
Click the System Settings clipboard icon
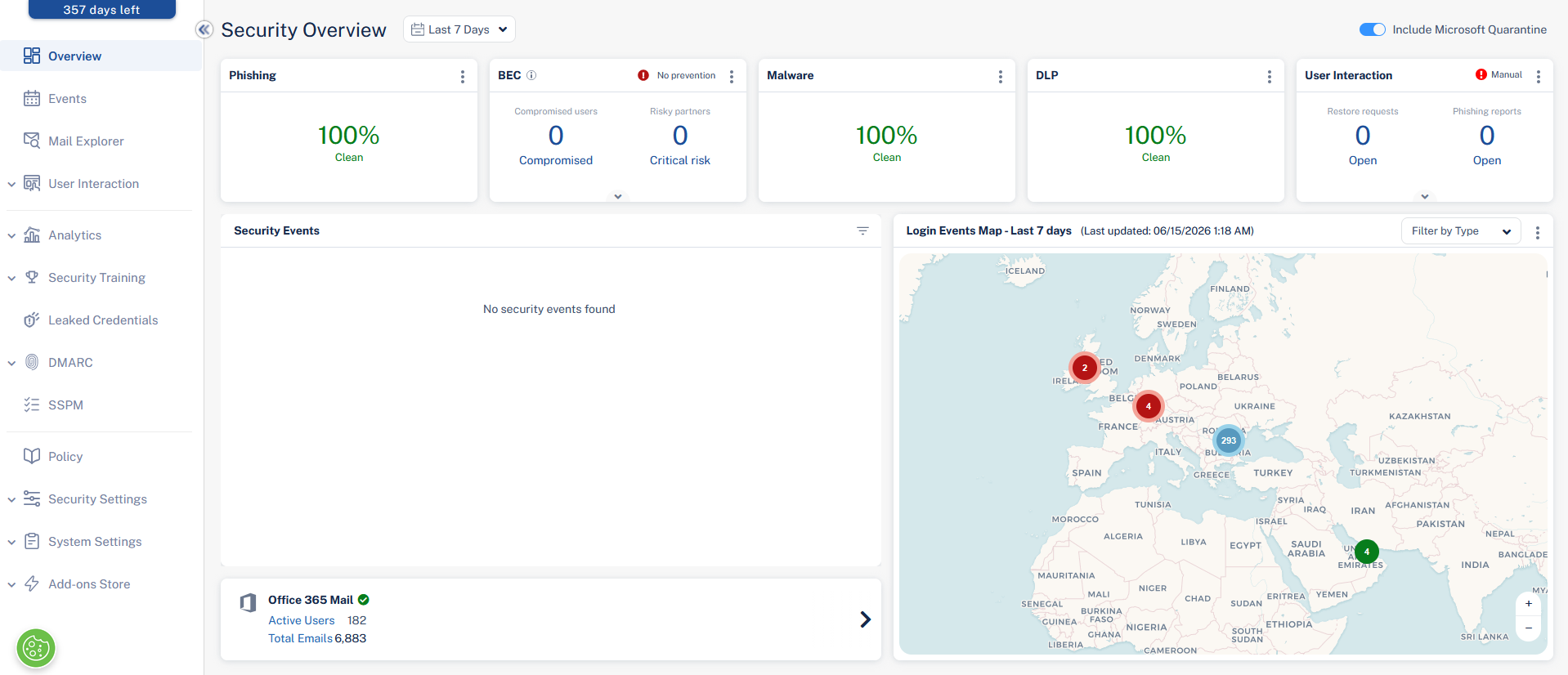point(32,541)
